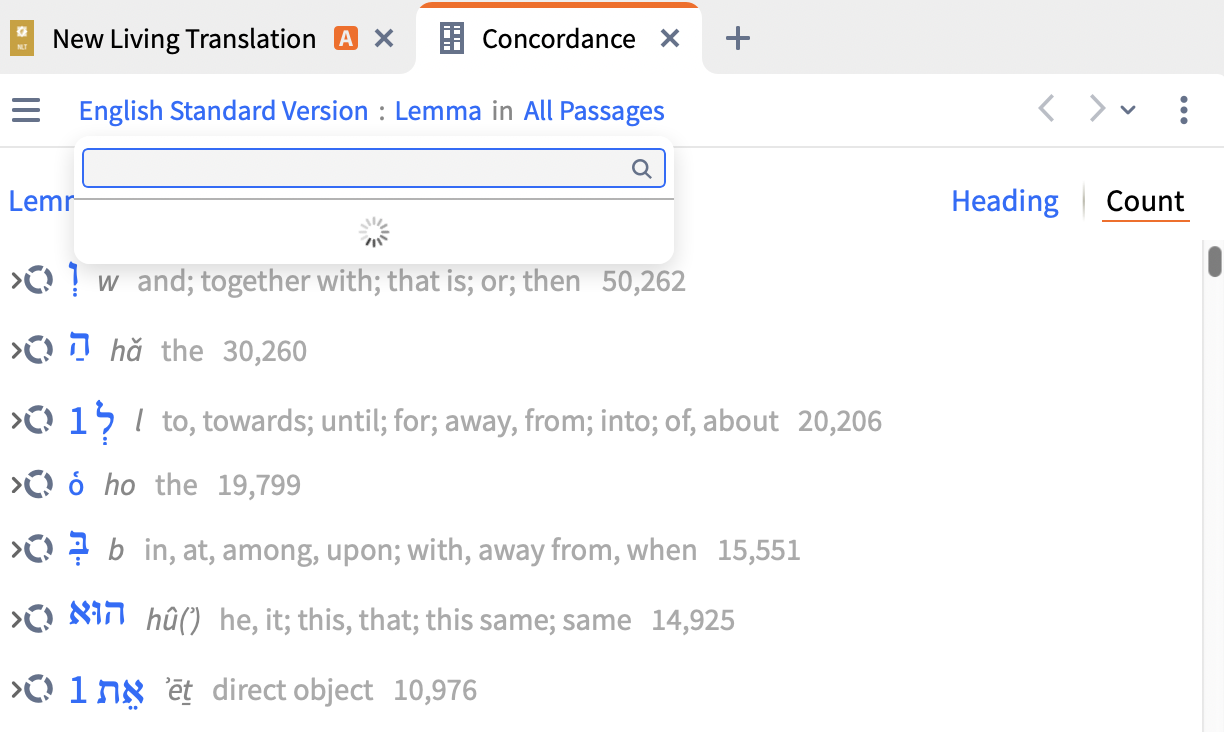Click the Concordance tab grid icon
Image resolution: width=1224 pixels, height=732 pixels.
(453, 39)
